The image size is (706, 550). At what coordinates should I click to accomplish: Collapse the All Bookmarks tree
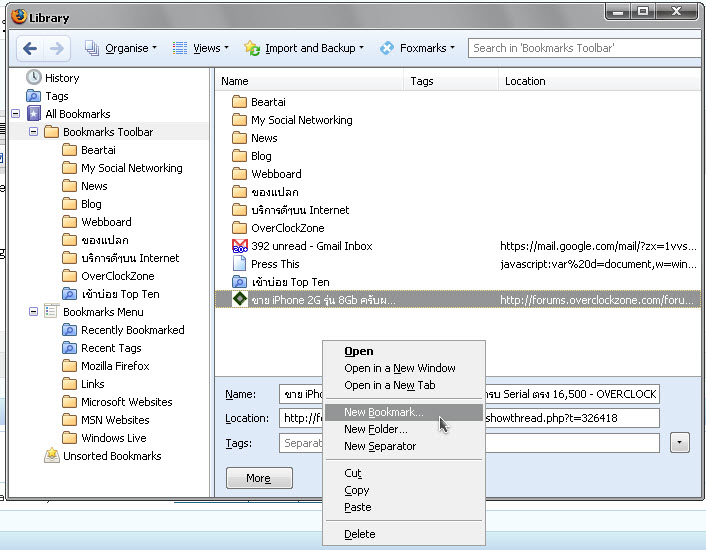[15, 113]
